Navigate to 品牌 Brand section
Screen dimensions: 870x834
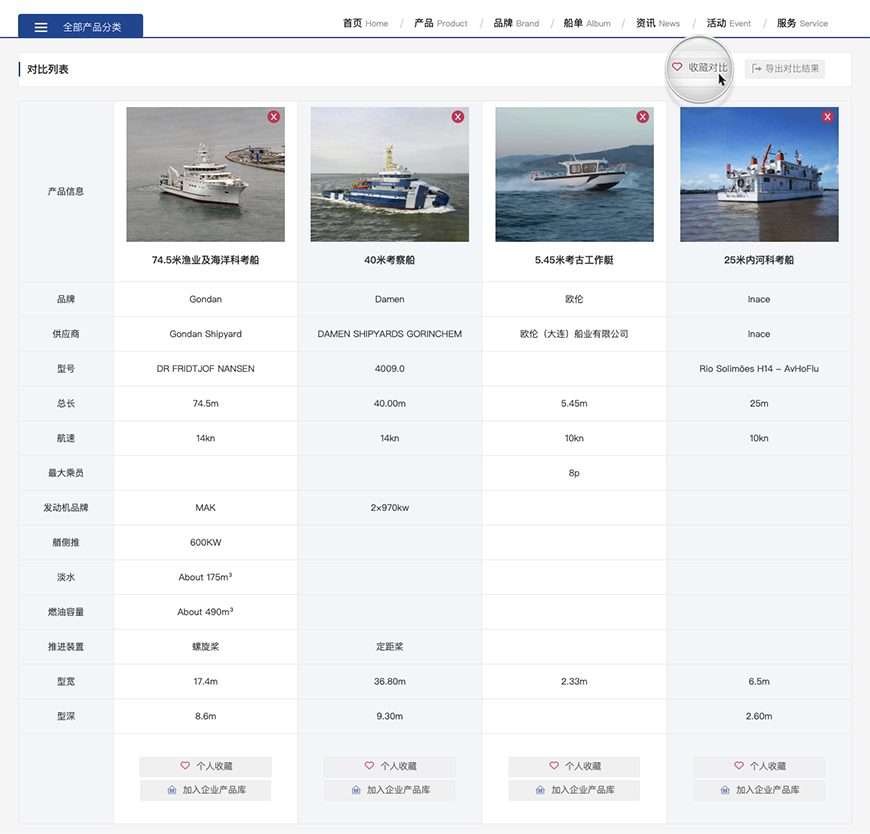tap(516, 23)
